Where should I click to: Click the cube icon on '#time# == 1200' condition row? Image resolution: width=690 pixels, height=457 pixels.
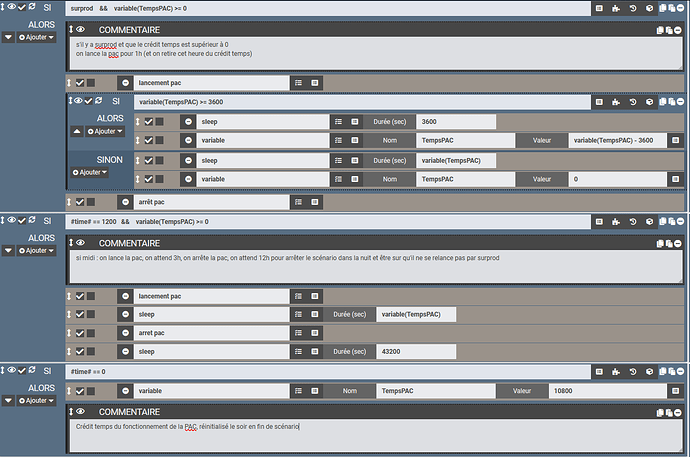click(x=651, y=221)
